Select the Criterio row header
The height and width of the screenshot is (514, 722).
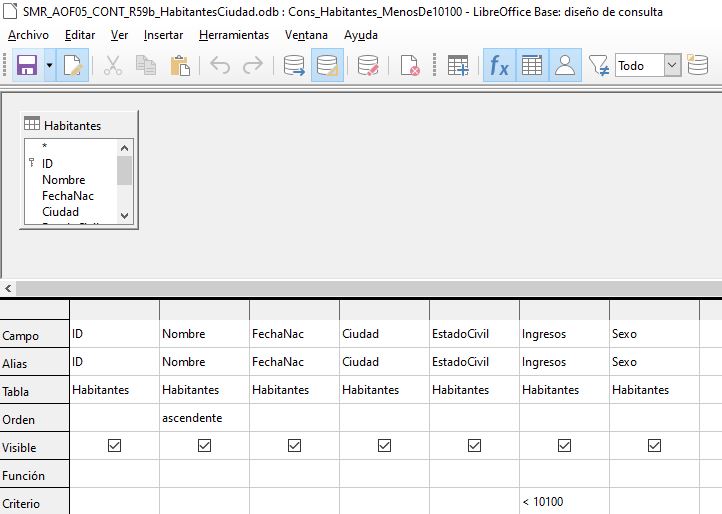coord(35,502)
